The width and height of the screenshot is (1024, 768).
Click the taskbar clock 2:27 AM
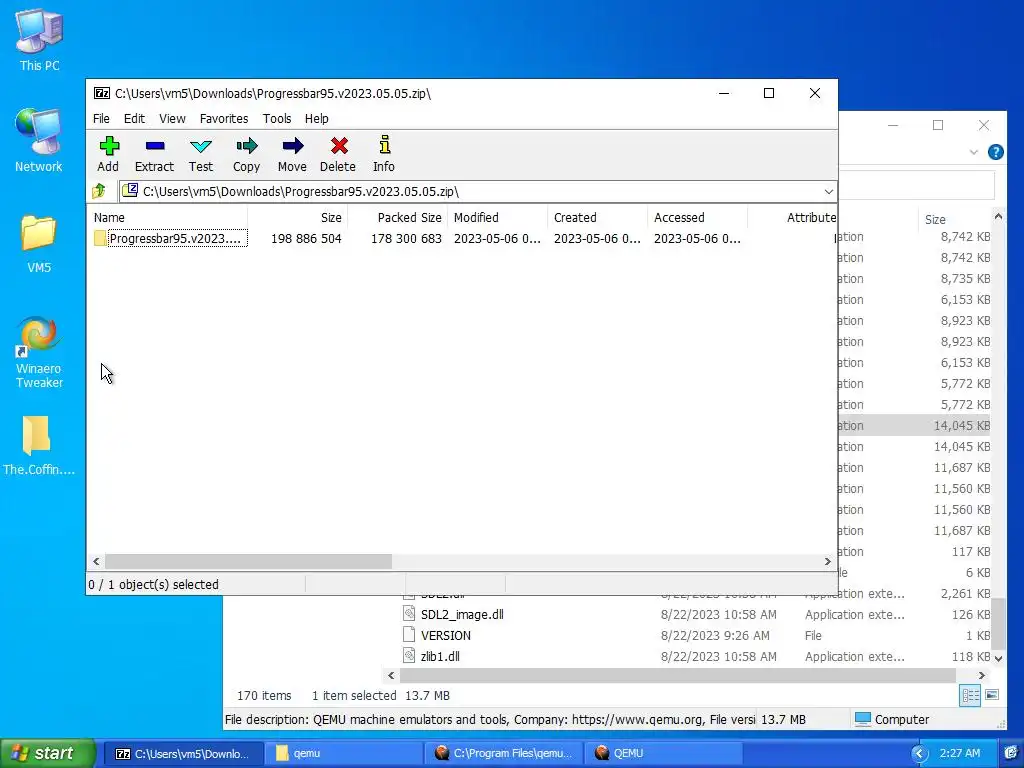point(959,754)
